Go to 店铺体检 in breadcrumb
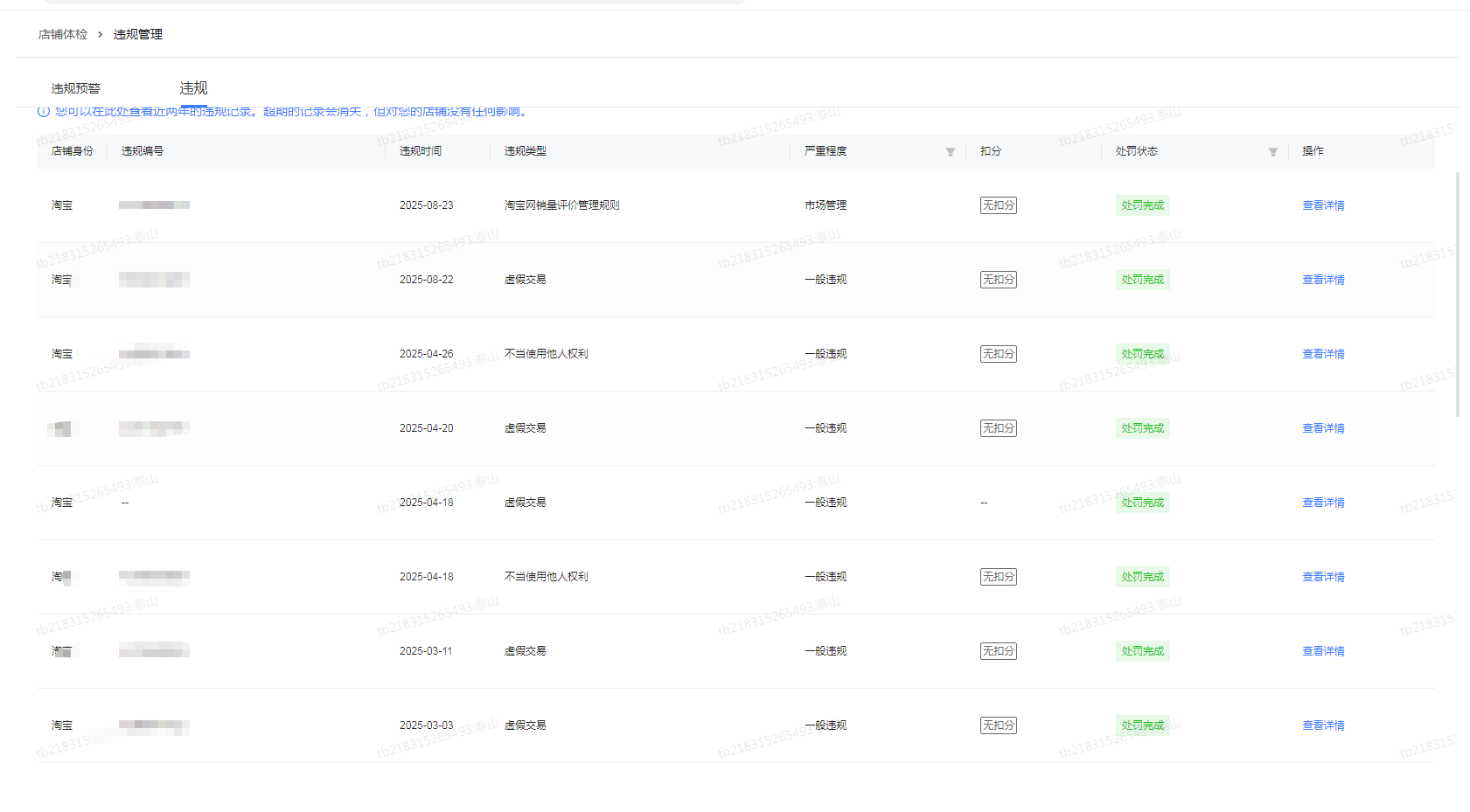This screenshot has height=812, width=1470. (x=63, y=34)
